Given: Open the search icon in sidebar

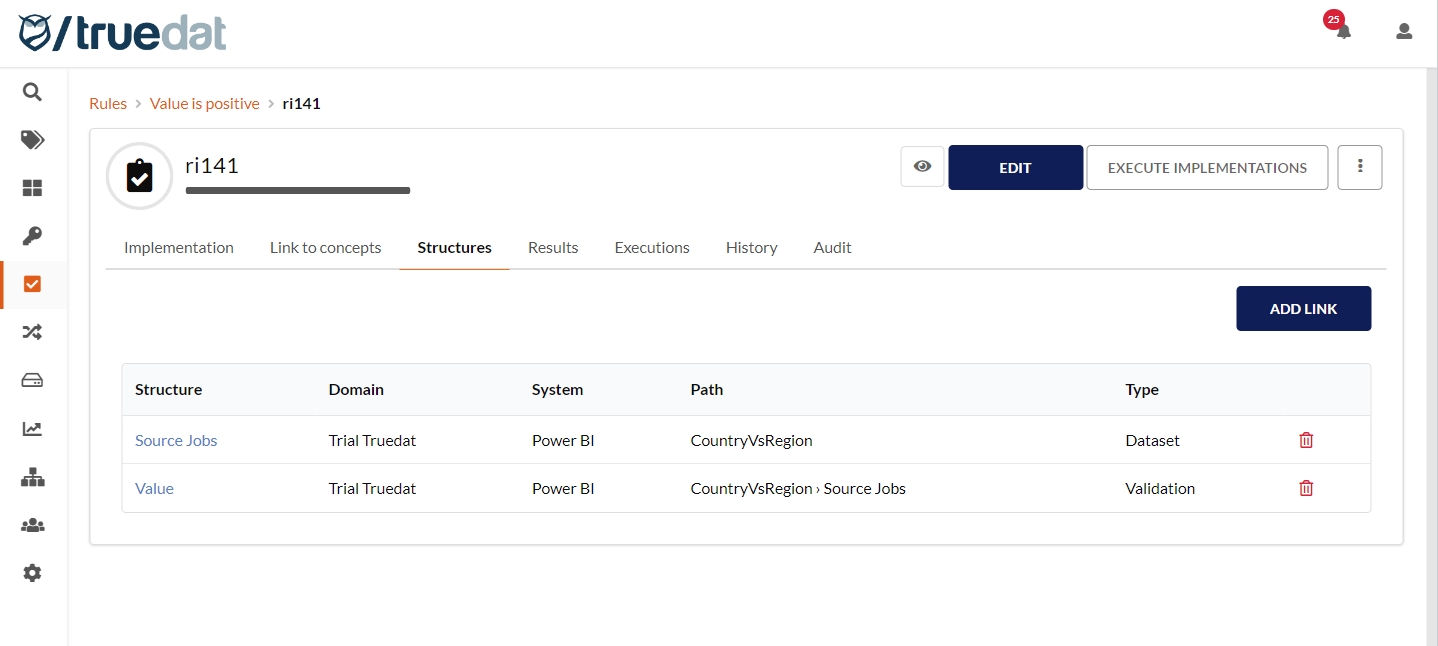Looking at the screenshot, I should 32,92.
